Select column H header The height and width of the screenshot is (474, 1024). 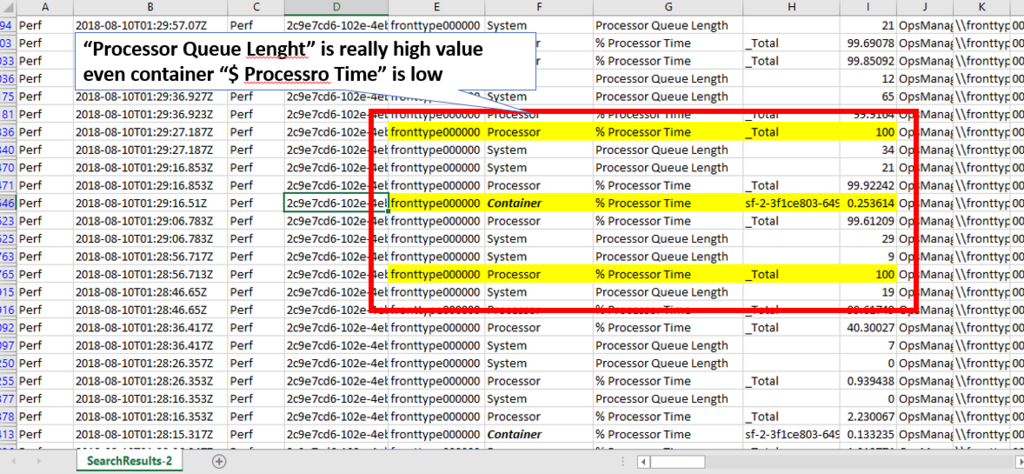tap(792, 7)
